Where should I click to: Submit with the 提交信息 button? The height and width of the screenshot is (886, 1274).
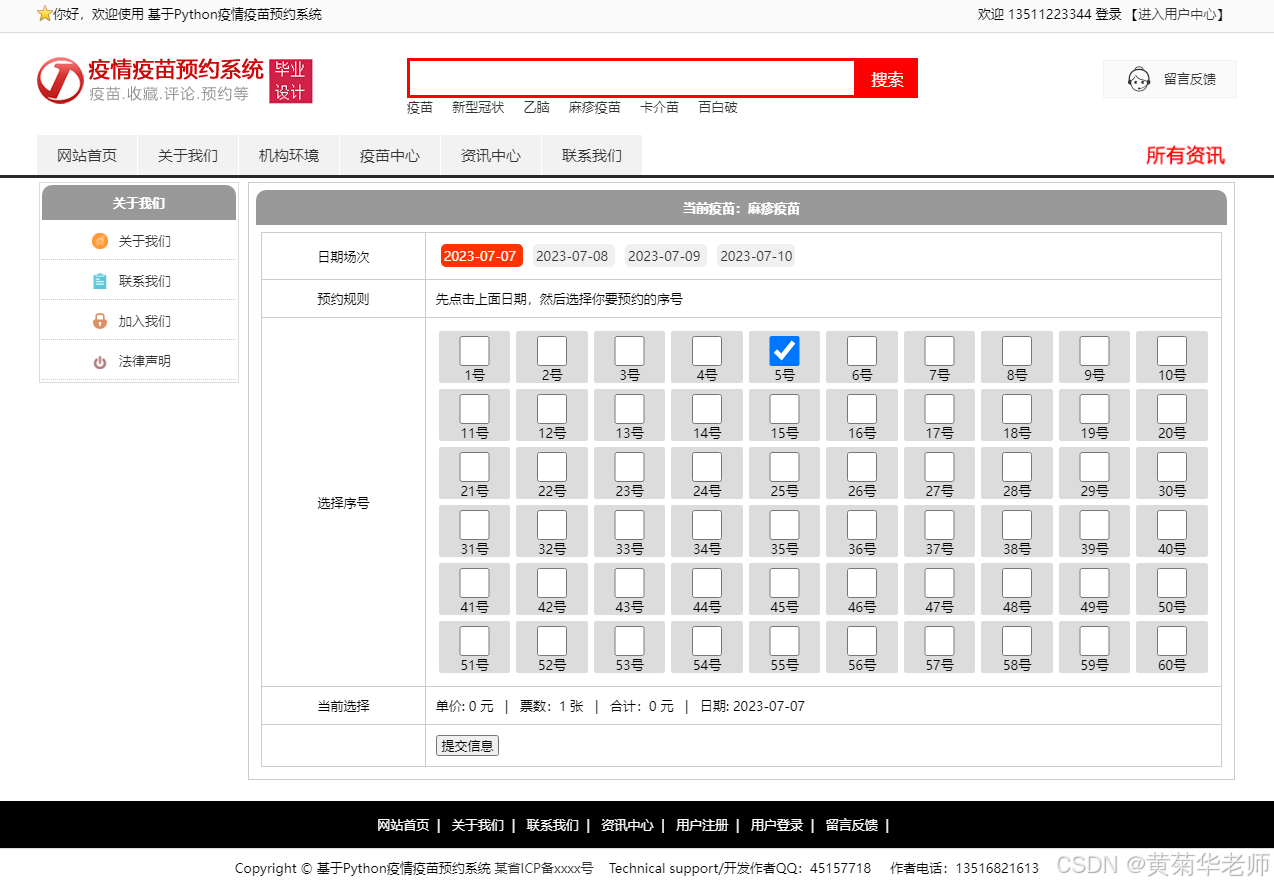pos(467,746)
